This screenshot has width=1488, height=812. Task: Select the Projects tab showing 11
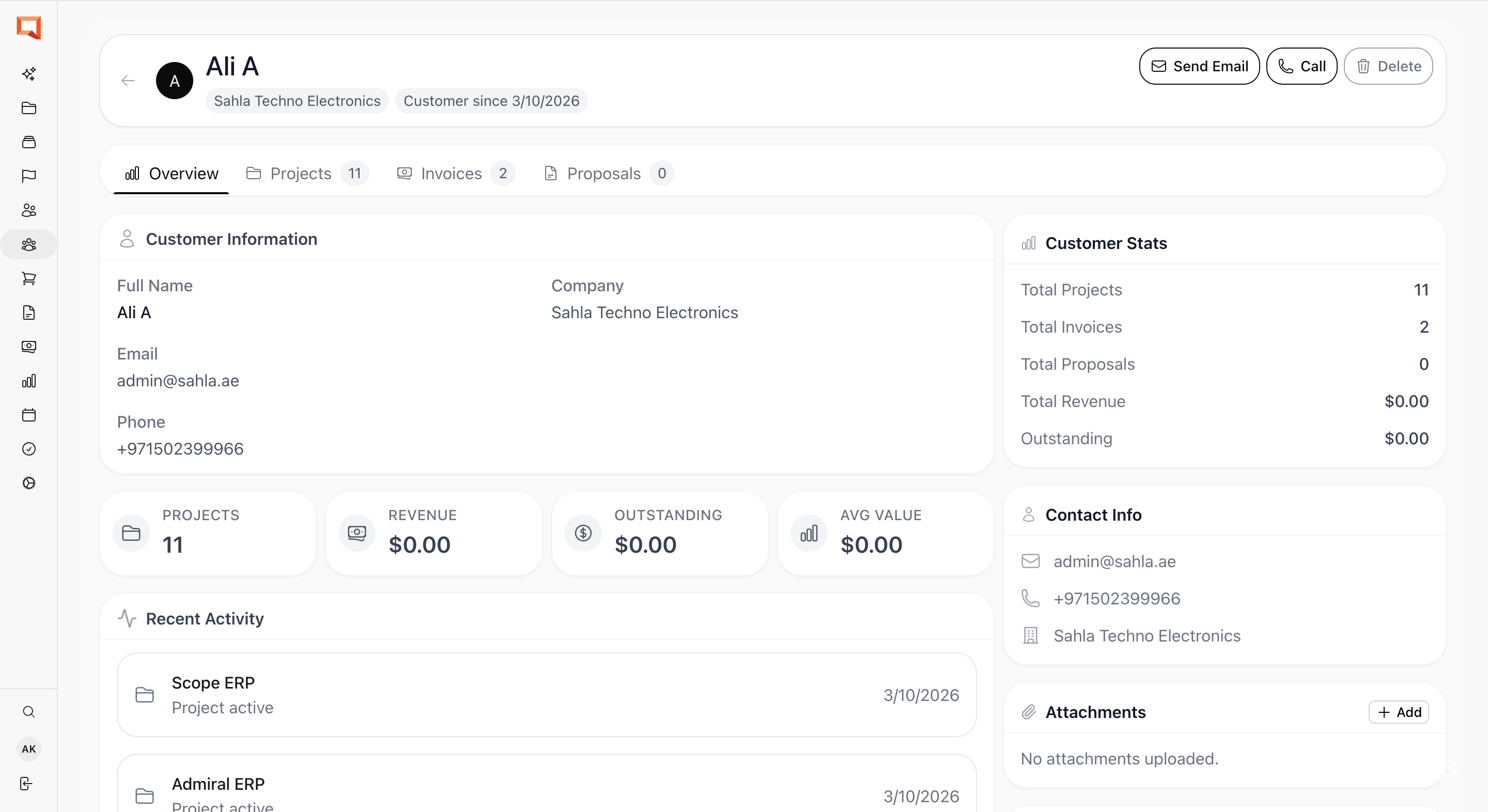point(300,174)
